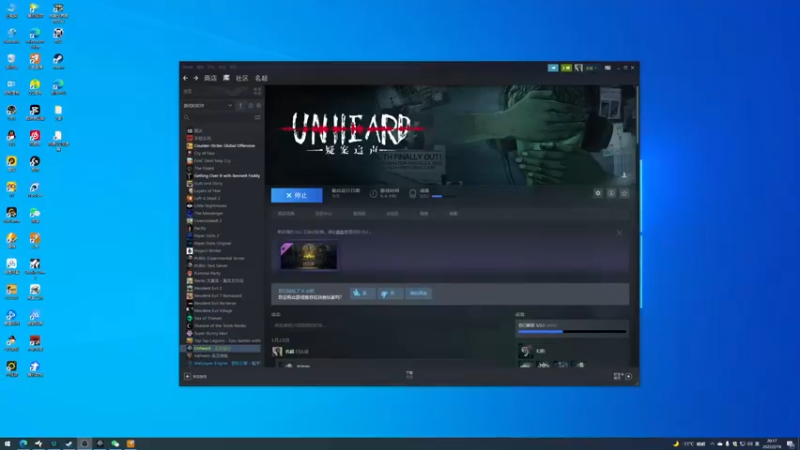Viewport: 800px width, 450px height.
Task: Open the 商店 (Store) tab
Action: [x=210, y=78]
